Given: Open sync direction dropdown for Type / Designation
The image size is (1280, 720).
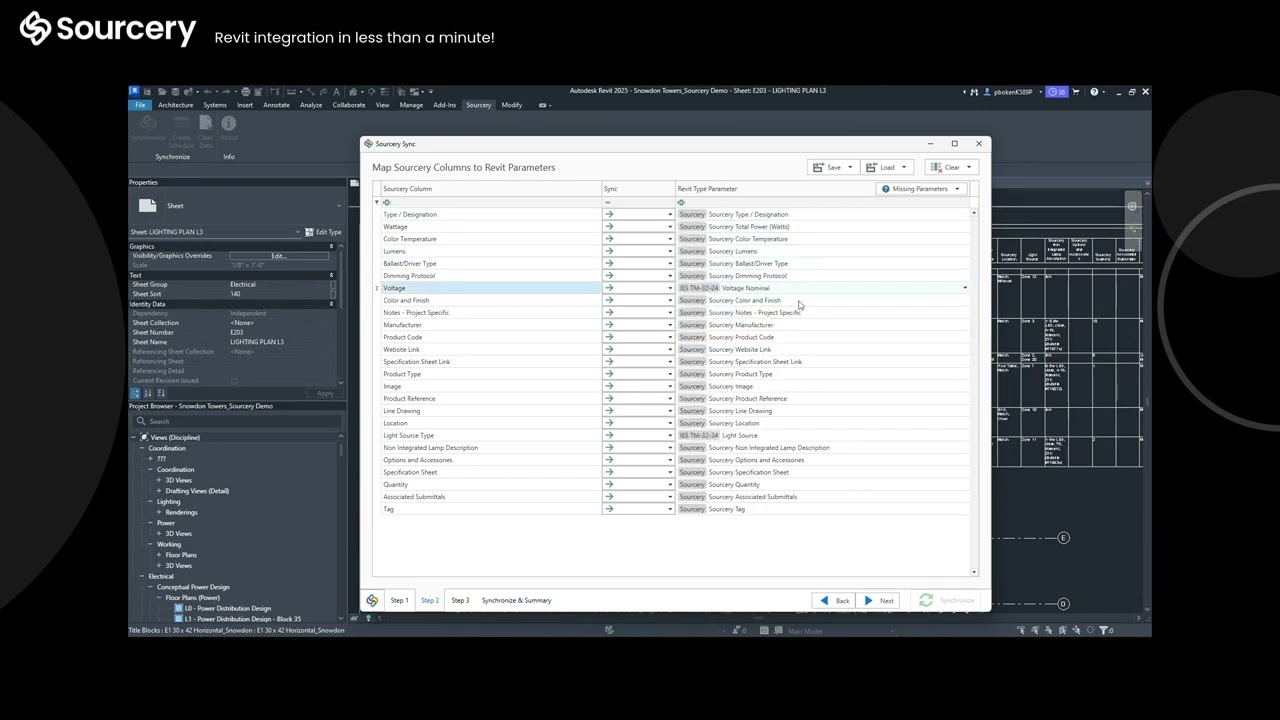Looking at the screenshot, I should (670, 215).
